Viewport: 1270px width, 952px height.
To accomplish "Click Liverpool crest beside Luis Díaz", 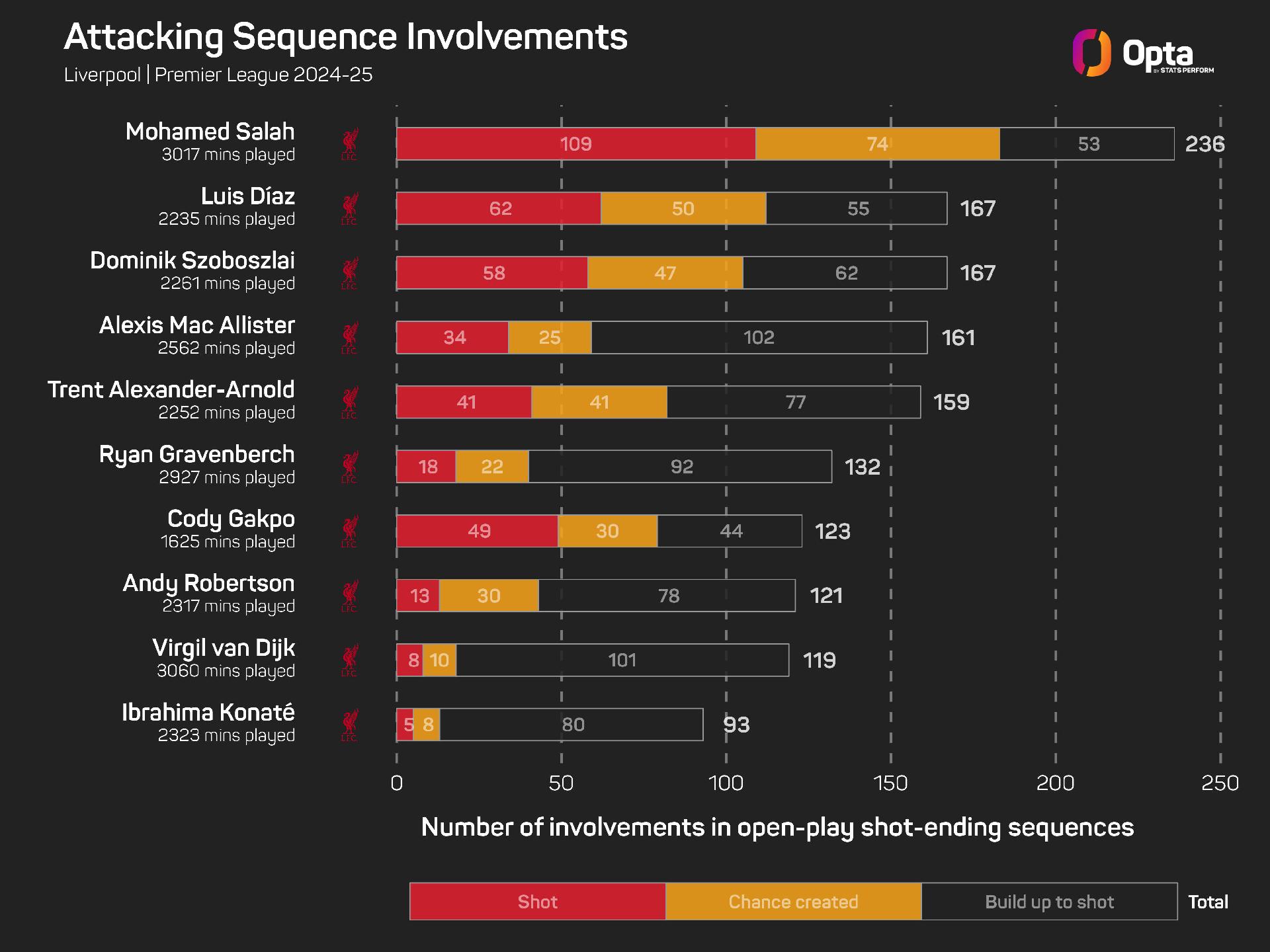I will [349, 209].
